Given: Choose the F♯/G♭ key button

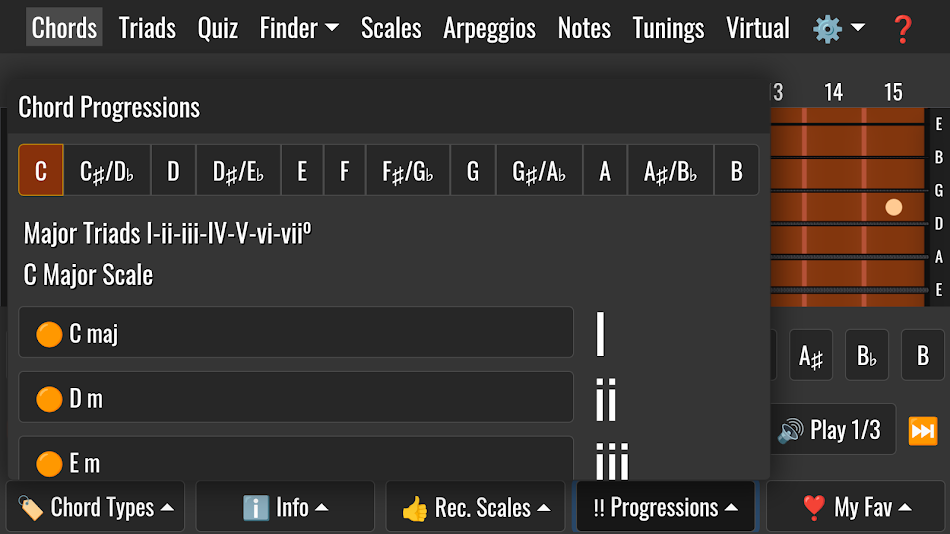Looking at the screenshot, I should [407, 171].
